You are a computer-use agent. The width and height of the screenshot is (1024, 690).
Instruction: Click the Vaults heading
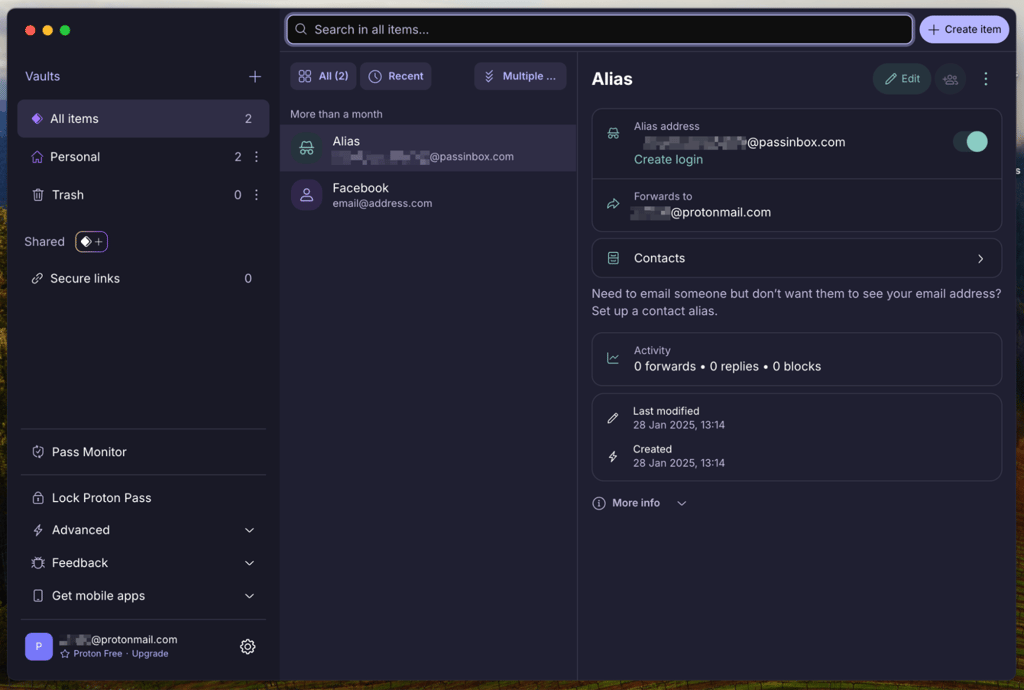click(42, 76)
